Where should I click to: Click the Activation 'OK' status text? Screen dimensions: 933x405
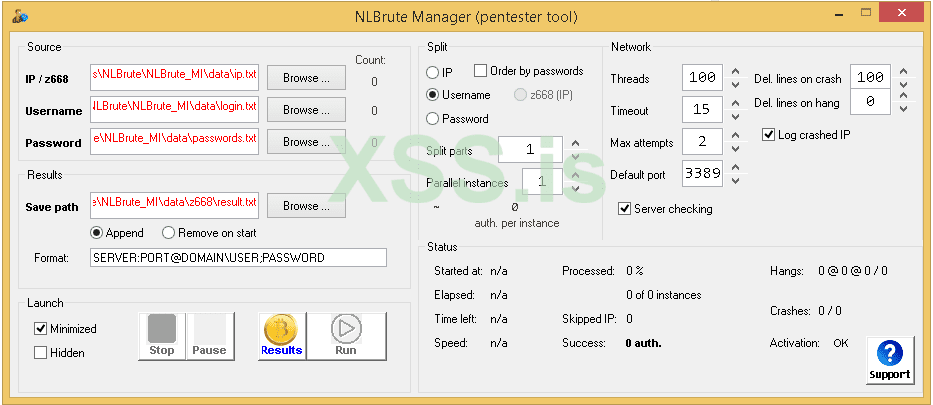(x=841, y=343)
